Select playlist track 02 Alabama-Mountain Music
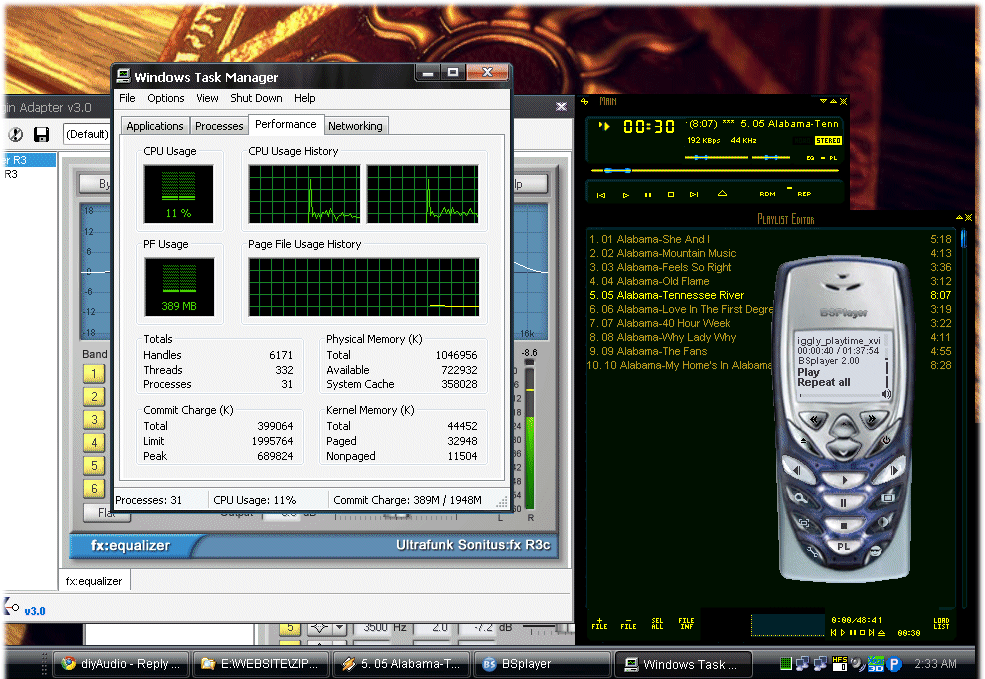This screenshot has height=679, width=985. [770, 253]
